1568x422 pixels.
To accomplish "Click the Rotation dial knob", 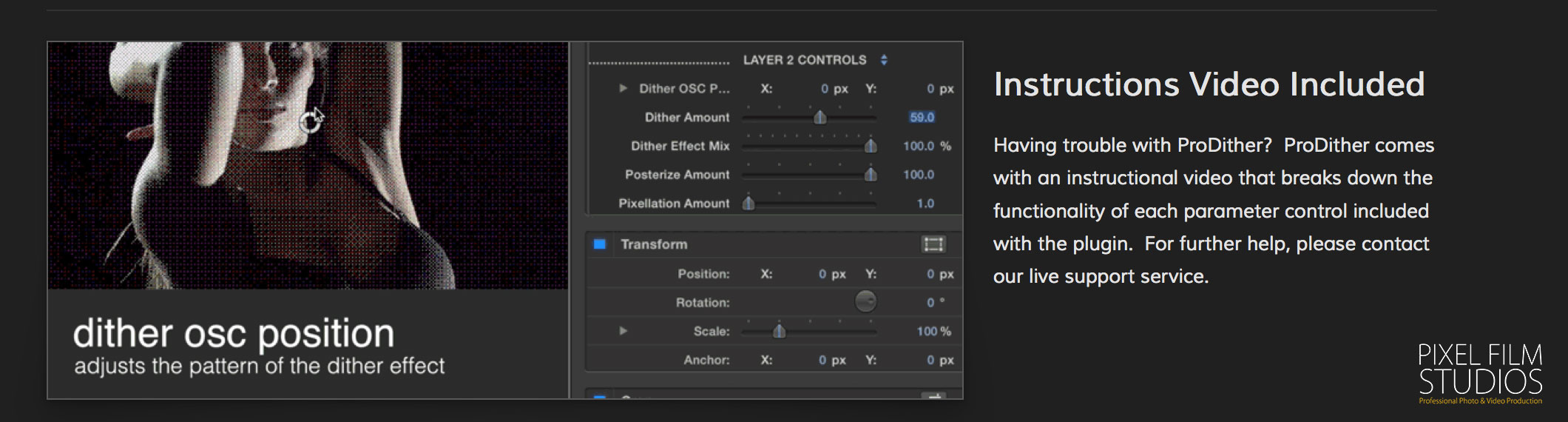I will point(865,301).
